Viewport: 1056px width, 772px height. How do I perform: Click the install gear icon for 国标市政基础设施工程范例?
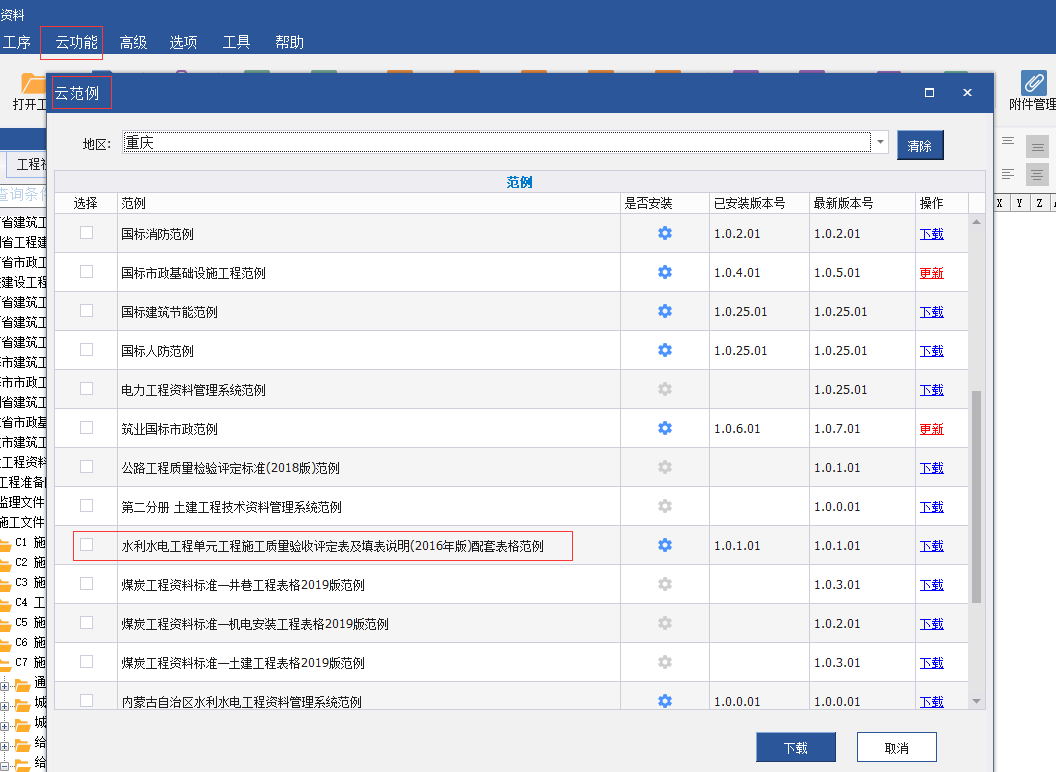coord(665,272)
